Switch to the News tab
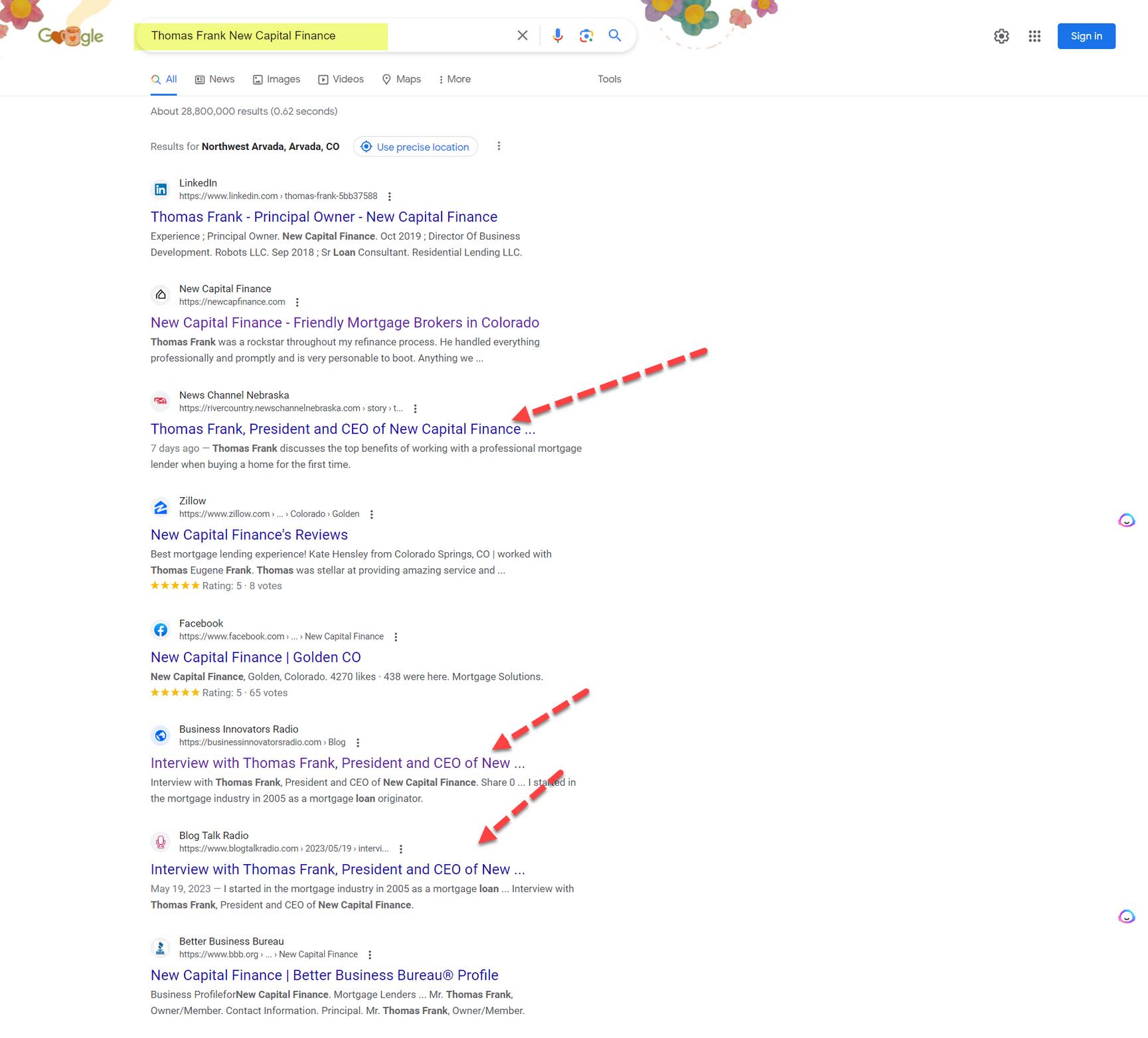This screenshot has width=1148, height=1038. click(214, 80)
